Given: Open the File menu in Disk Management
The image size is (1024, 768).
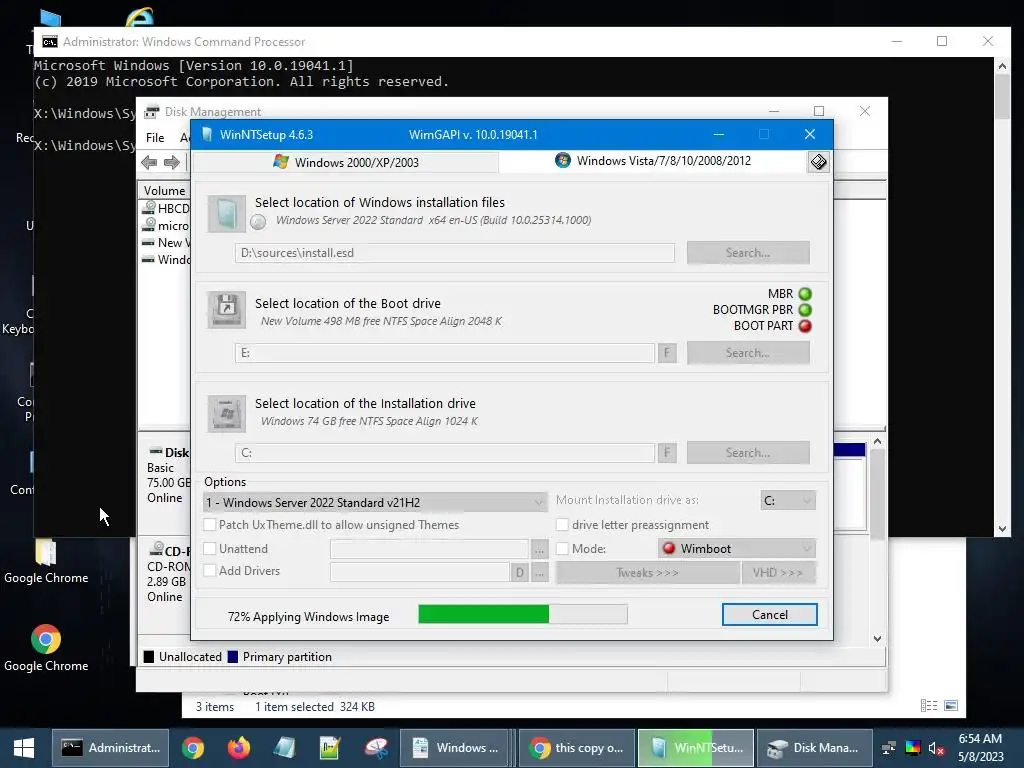Looking at the screenshot, I should tap(155, 138).
